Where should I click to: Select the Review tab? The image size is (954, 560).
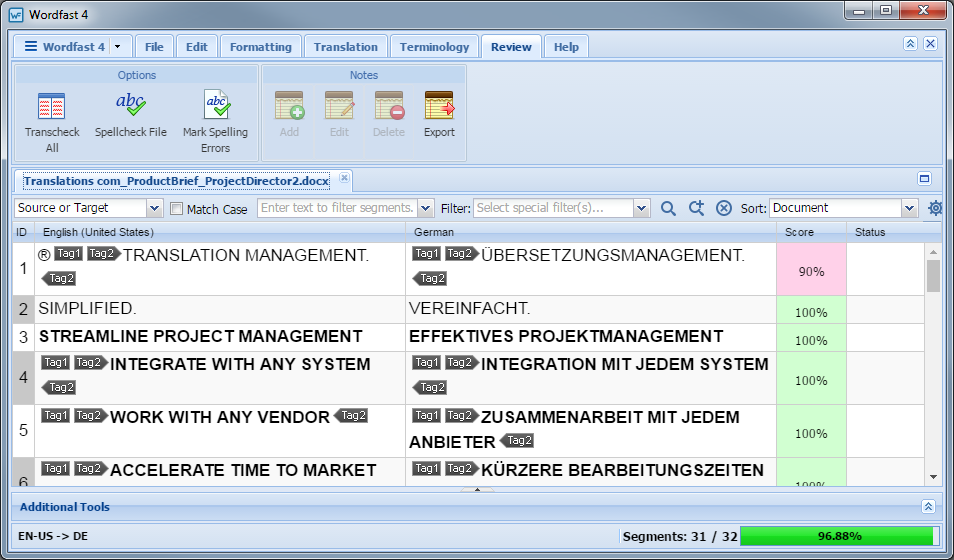point(511,47)
